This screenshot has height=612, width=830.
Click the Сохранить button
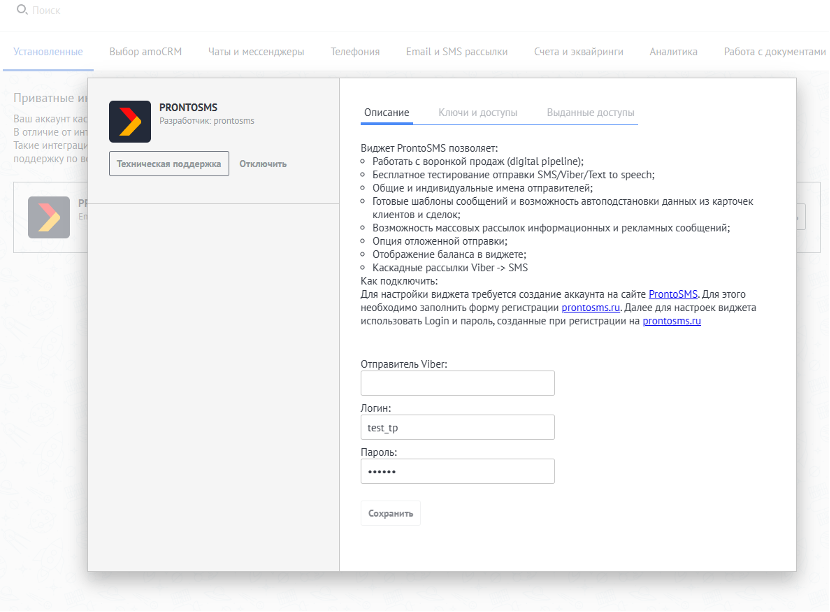click(x=391, y=513)
